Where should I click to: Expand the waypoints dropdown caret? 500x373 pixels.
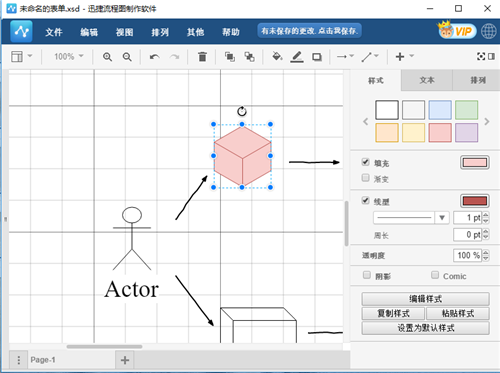[x=376, y=56]
